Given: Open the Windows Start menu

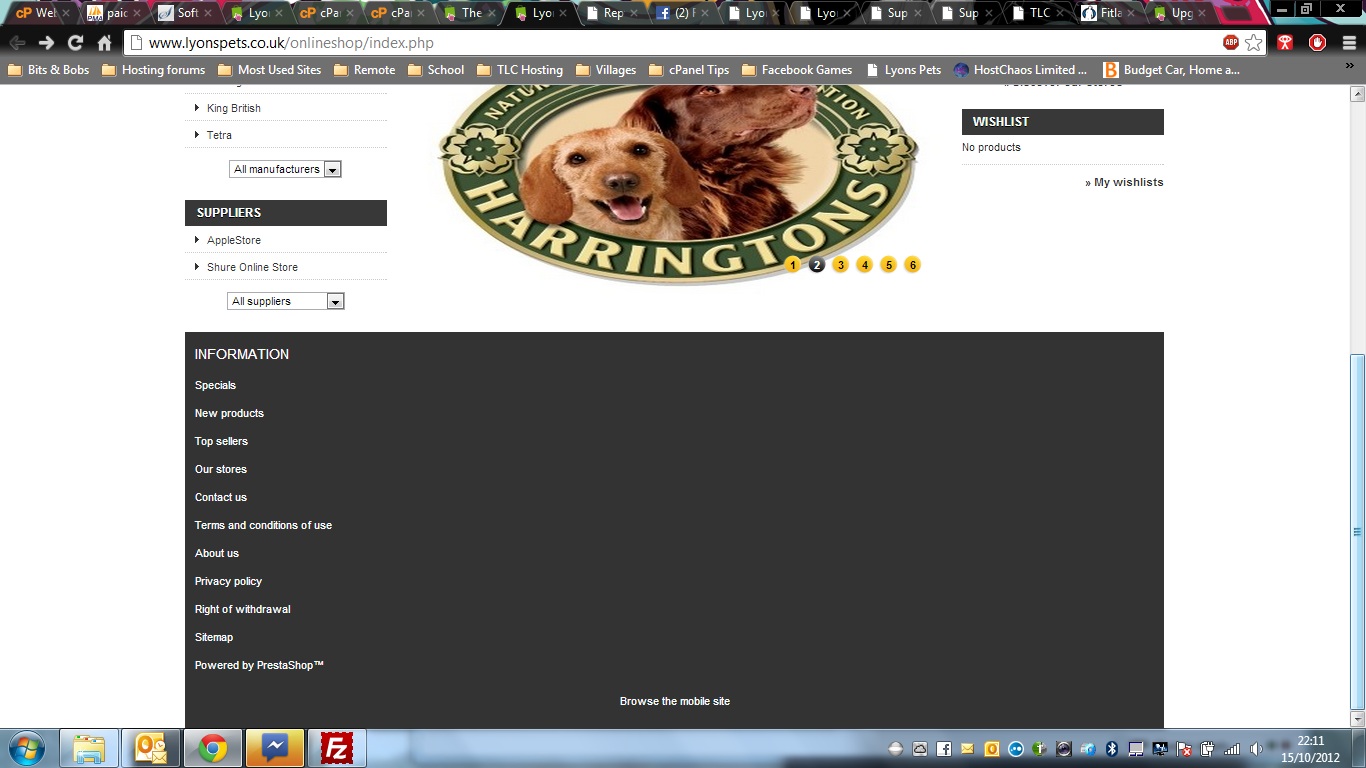Looking at the screenshot, I should point(25,748).
